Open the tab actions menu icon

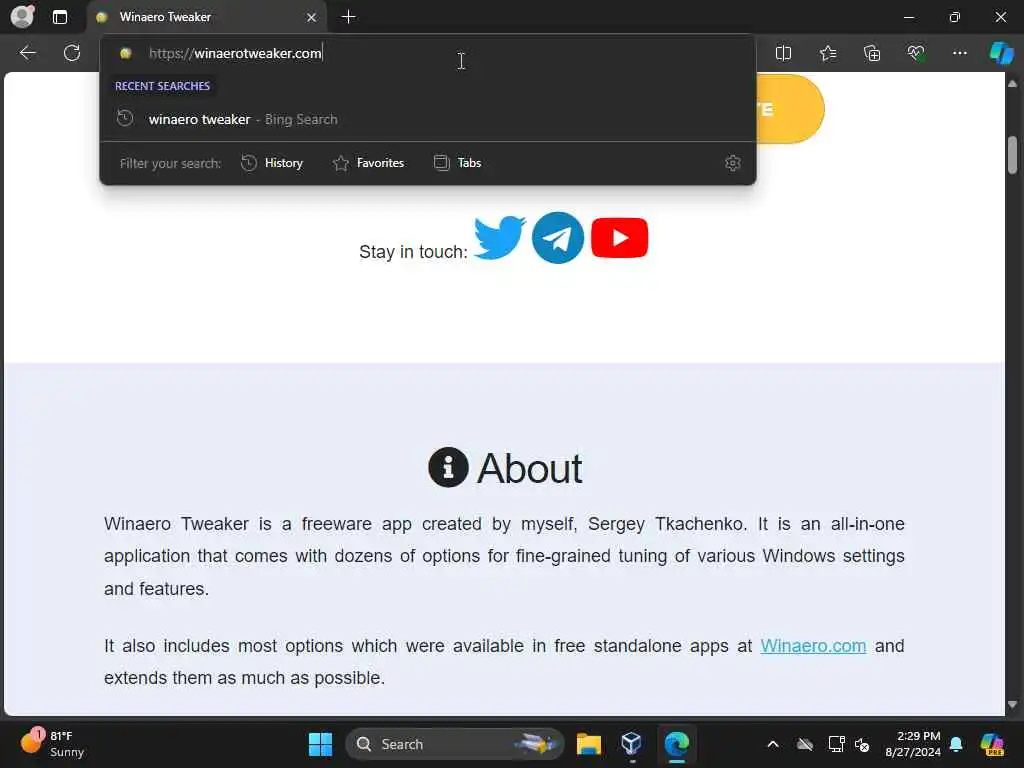coord(59,17)
